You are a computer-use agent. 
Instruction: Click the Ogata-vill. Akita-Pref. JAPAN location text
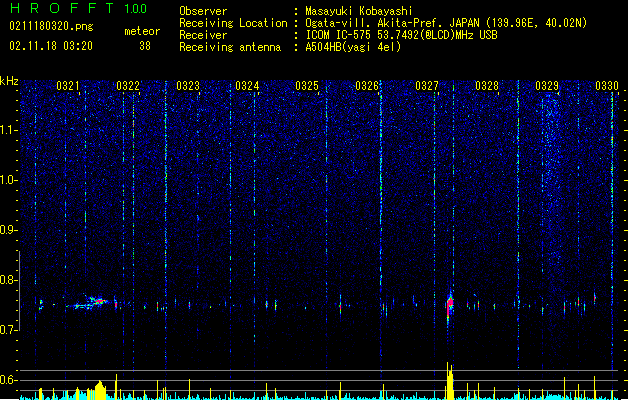click(x=446, y=23)
